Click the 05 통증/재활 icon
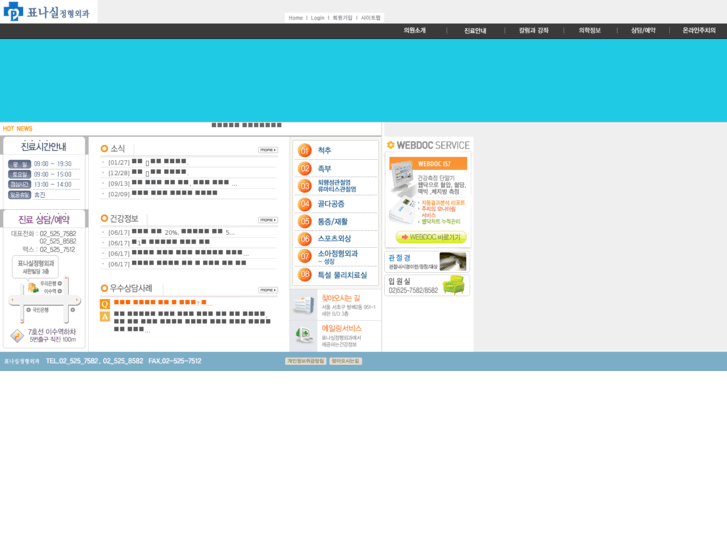 [305, 221]
